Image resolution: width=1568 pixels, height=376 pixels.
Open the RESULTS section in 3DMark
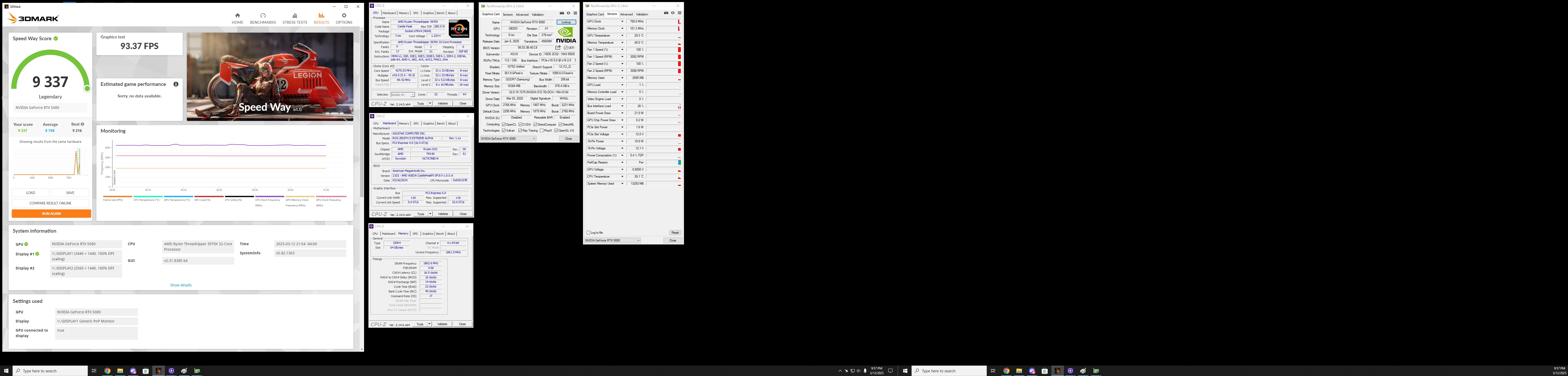[x=321, y=18]
